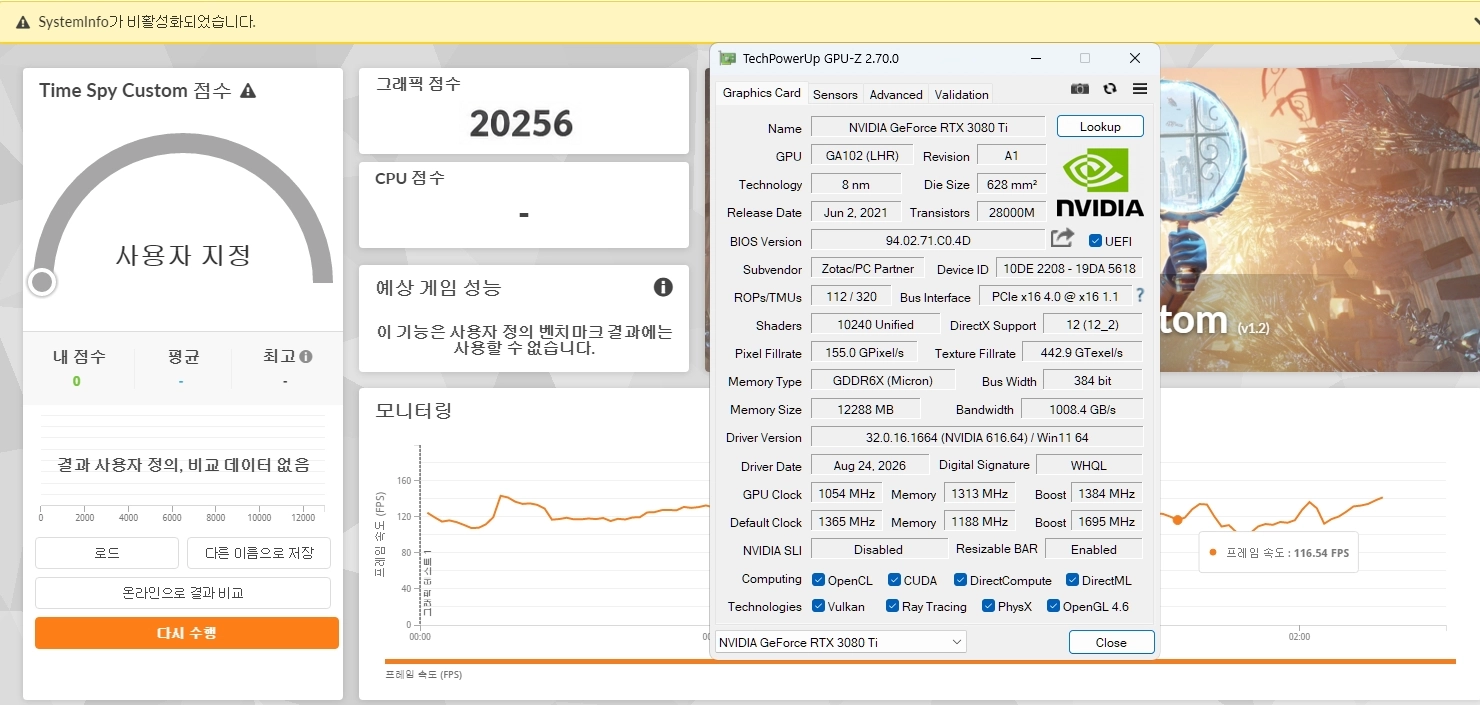Screen dimensions: 1480x705
Task: Click the orange frame rate range bar
Action: tap(920, 661)
